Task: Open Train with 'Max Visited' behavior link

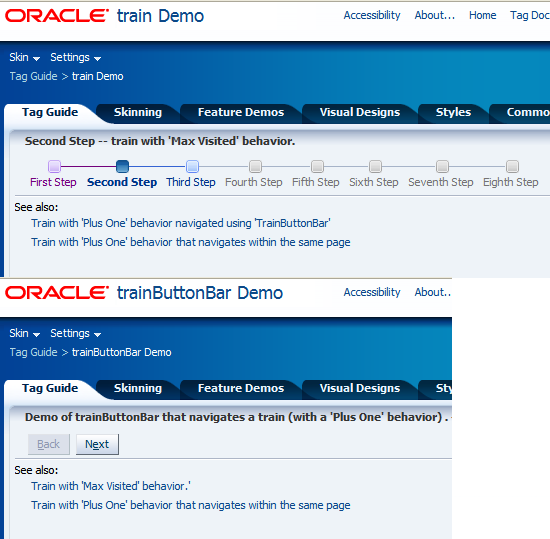Action: click(x=111, y=486)
